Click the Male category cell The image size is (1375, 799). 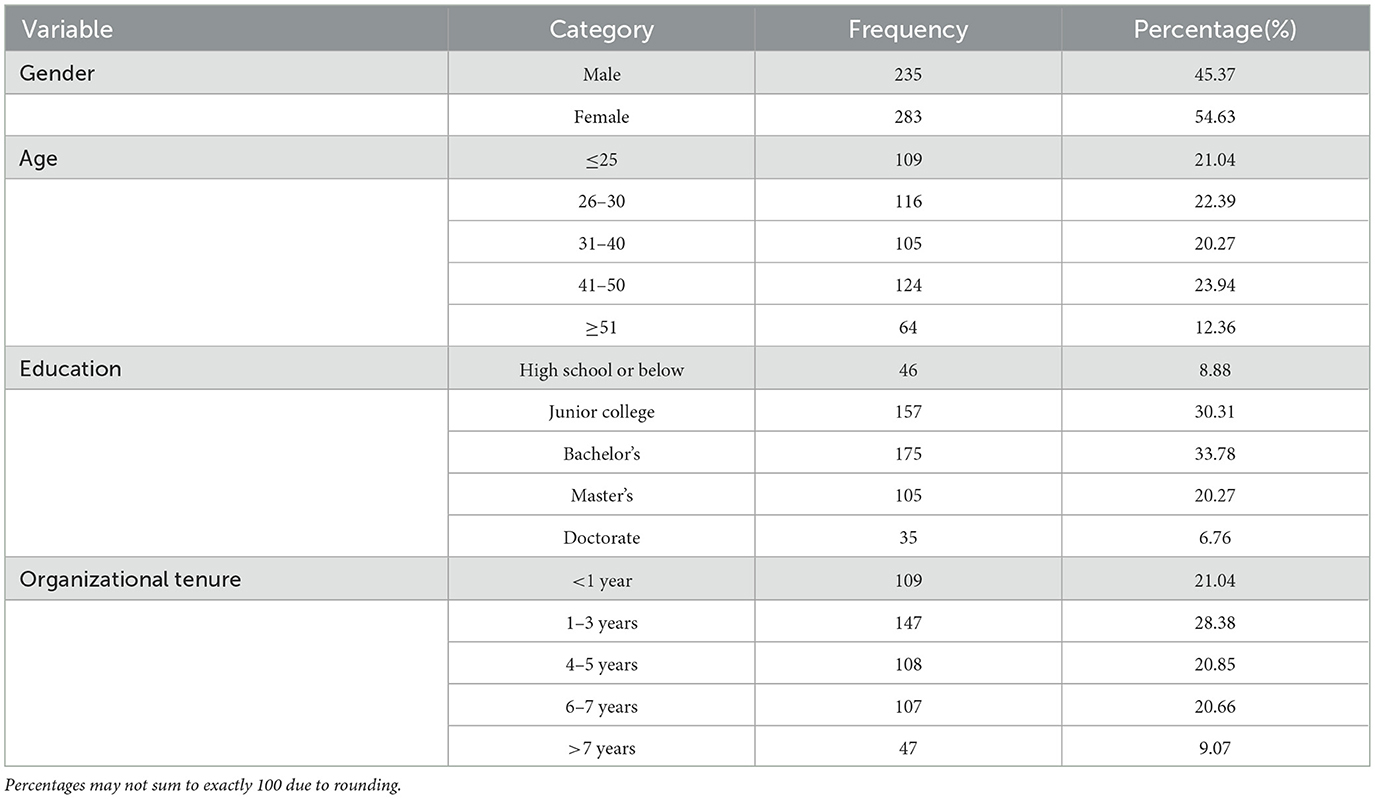[x=601, y=75]
